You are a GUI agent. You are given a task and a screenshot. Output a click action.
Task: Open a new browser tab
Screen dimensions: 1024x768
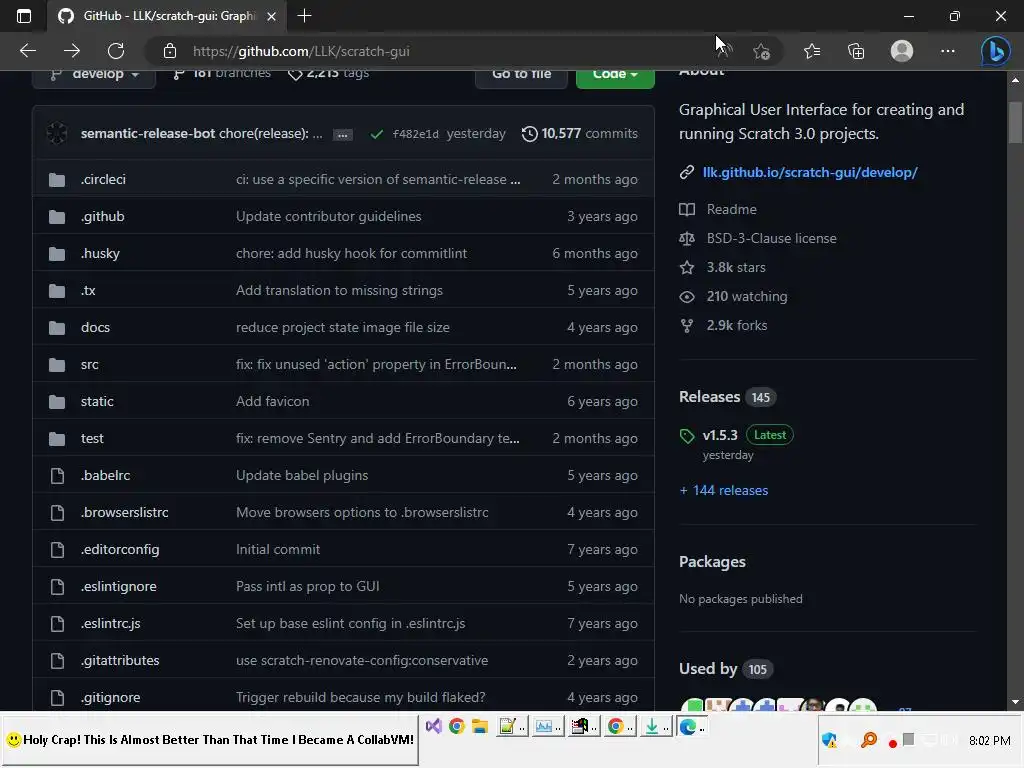[304, 16]
